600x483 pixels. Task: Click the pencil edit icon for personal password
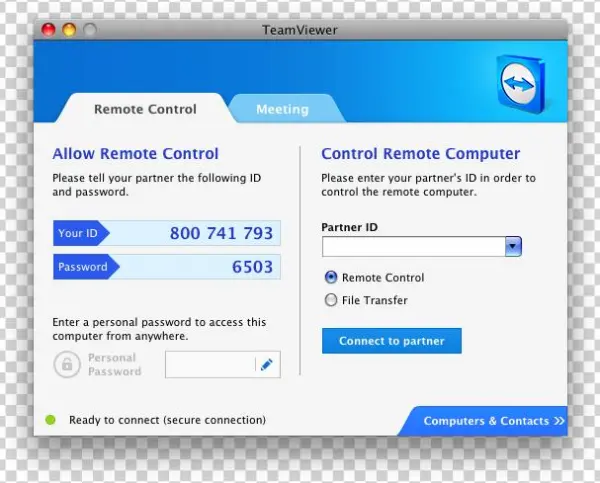[x=267, y=364]
